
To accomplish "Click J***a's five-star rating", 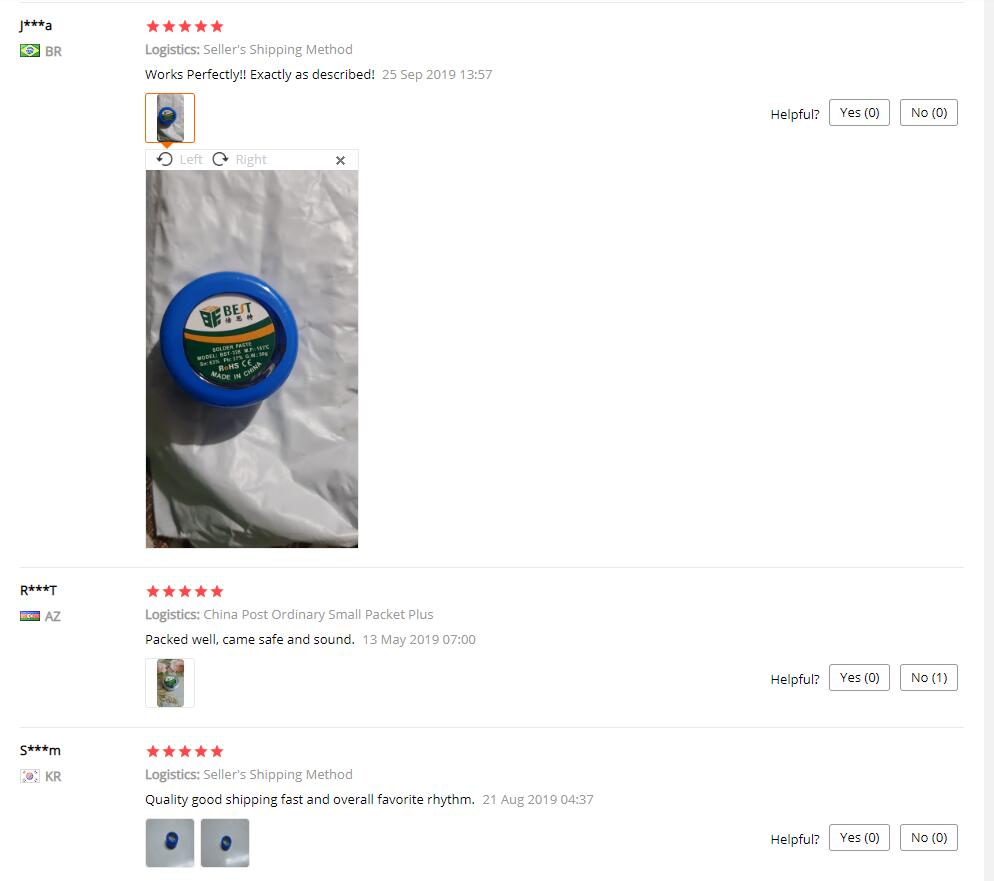I will pyautogui.click(x=184, y=26).
